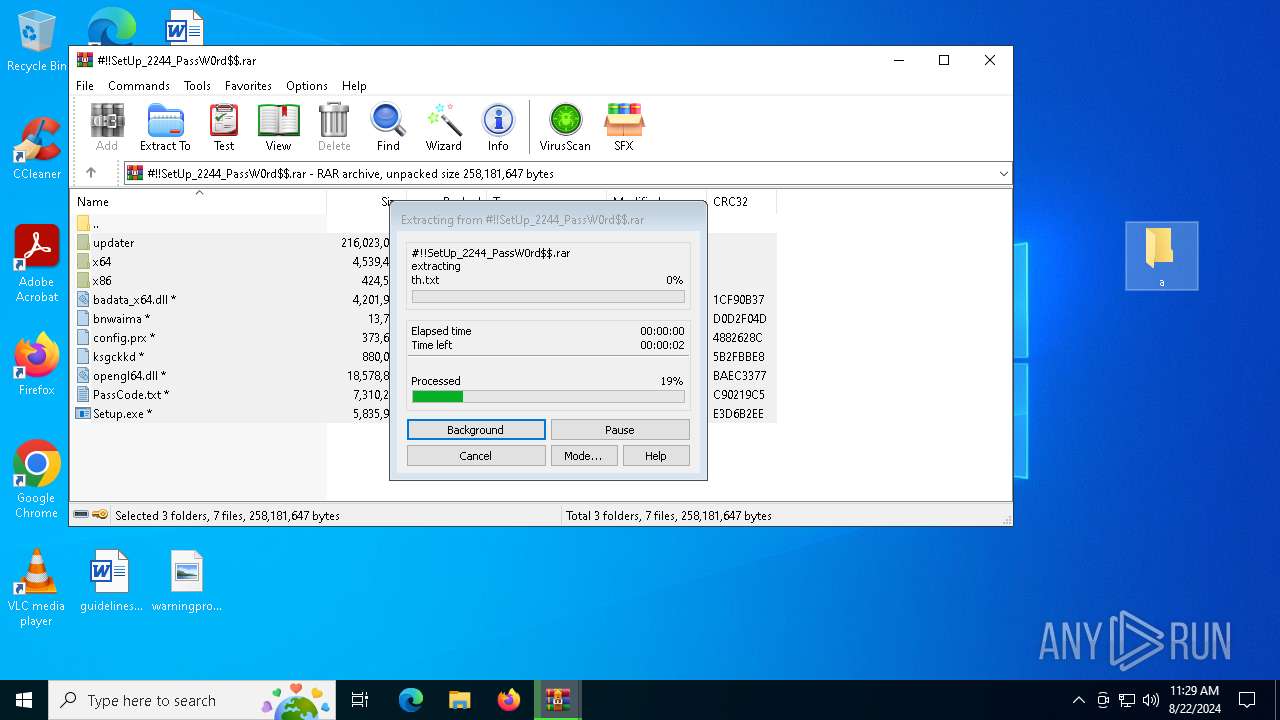The width and height of the screenshot is (1280, 720).
Task: Show hidden system tray icons
Action: (1078, 700)
